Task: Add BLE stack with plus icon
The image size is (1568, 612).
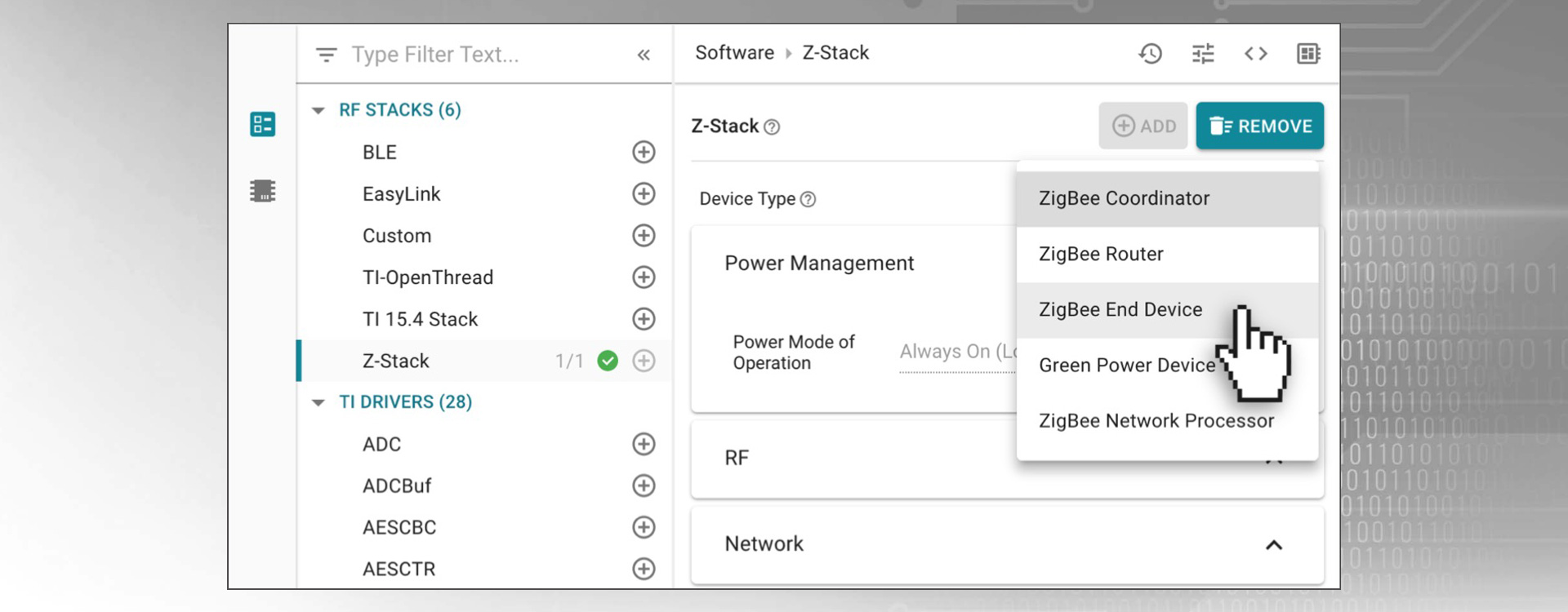Action: (644, 153)
